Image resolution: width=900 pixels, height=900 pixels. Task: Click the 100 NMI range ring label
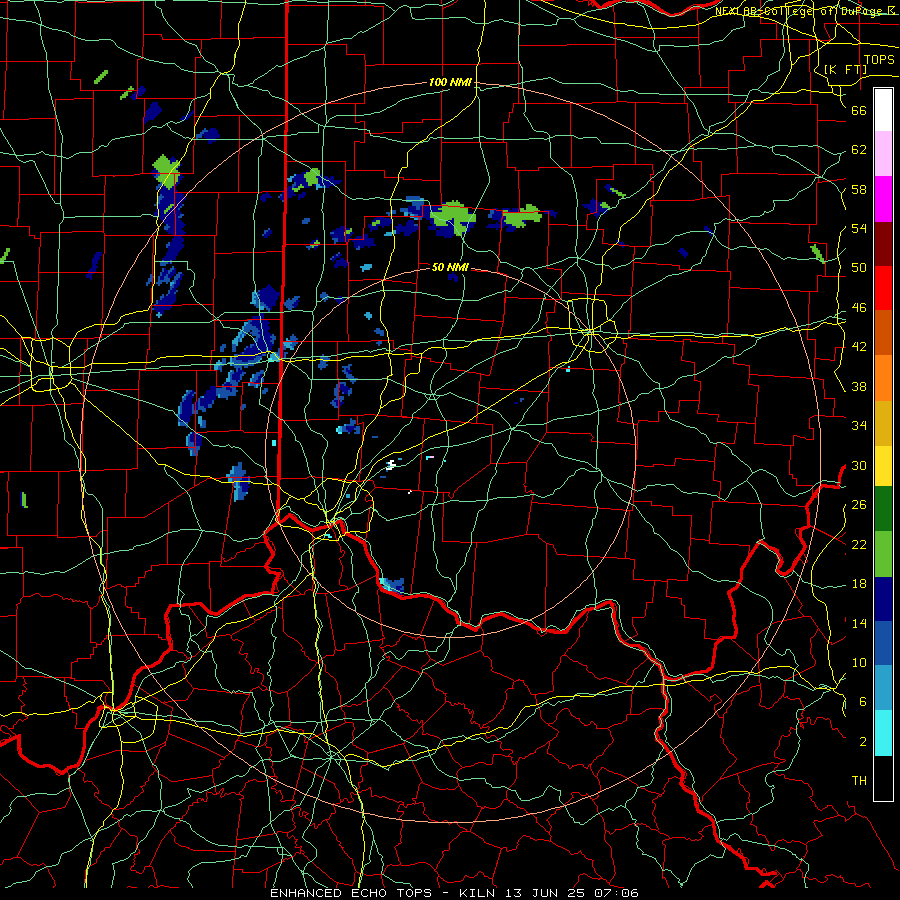(450, 83)
